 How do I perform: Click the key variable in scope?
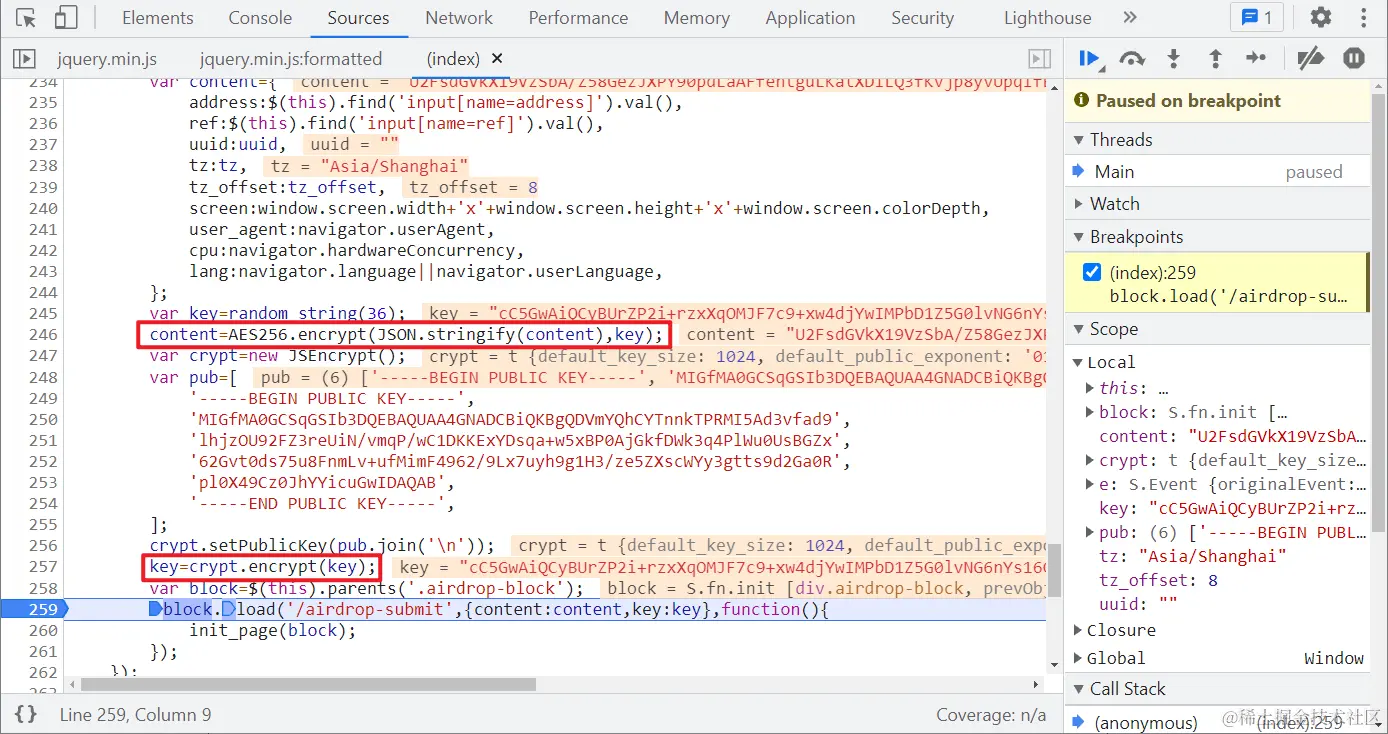click(1232, 508)
